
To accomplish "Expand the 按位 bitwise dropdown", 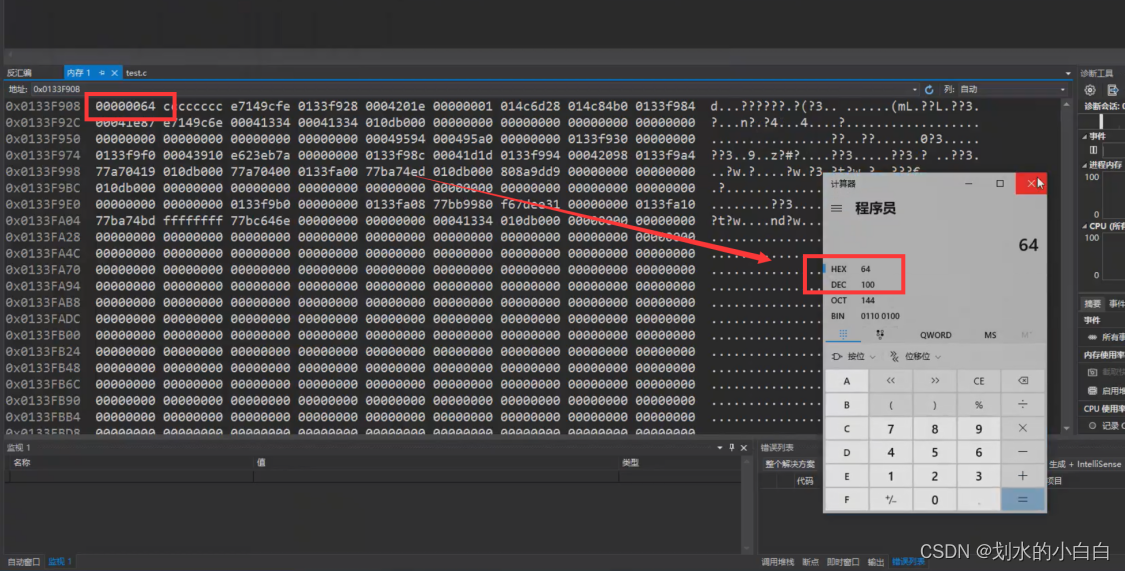I will pyautogui.click(x=854, y=357).
